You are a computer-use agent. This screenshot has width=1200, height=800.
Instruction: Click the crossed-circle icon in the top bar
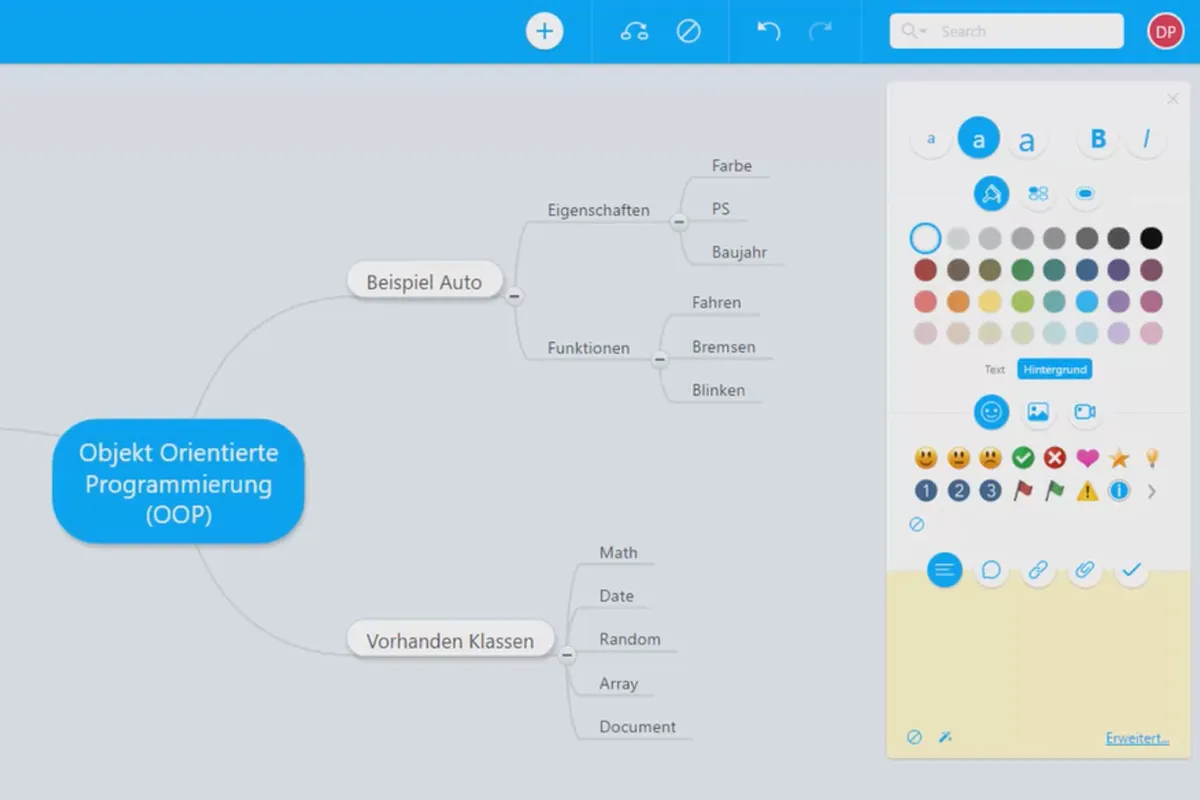pos(688,31)
